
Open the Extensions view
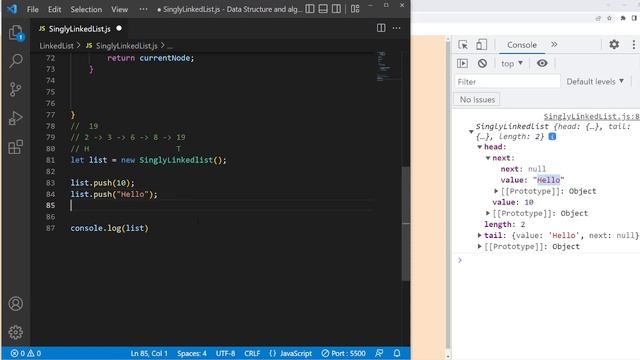tap(16, 147)
